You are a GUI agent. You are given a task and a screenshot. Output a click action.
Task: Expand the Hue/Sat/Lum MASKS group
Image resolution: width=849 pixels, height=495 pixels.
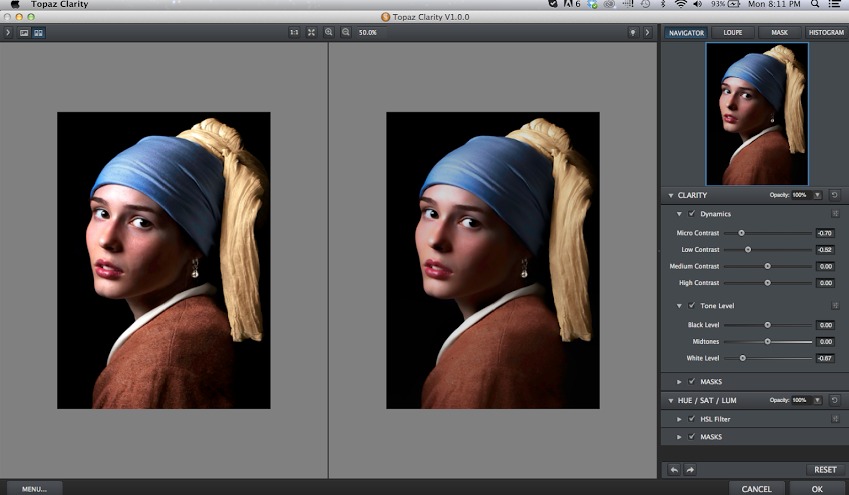(x=679, y=437)
